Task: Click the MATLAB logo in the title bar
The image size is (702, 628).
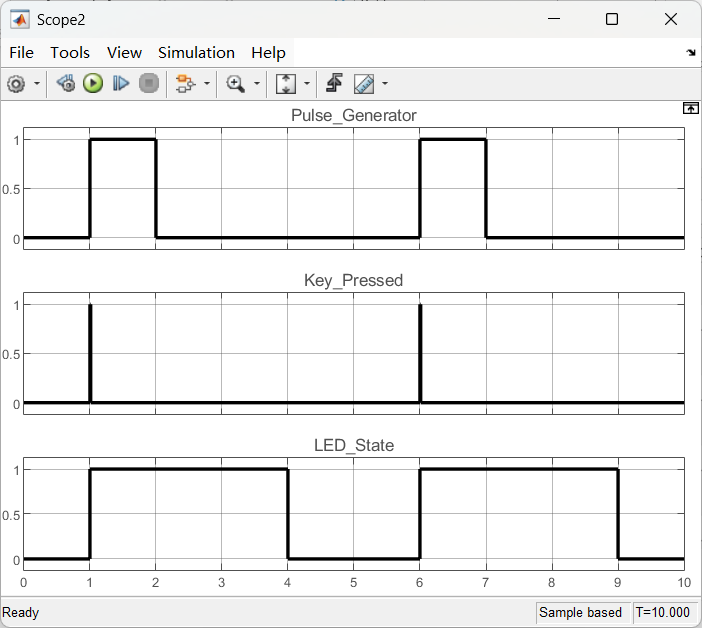Action: 20,20
